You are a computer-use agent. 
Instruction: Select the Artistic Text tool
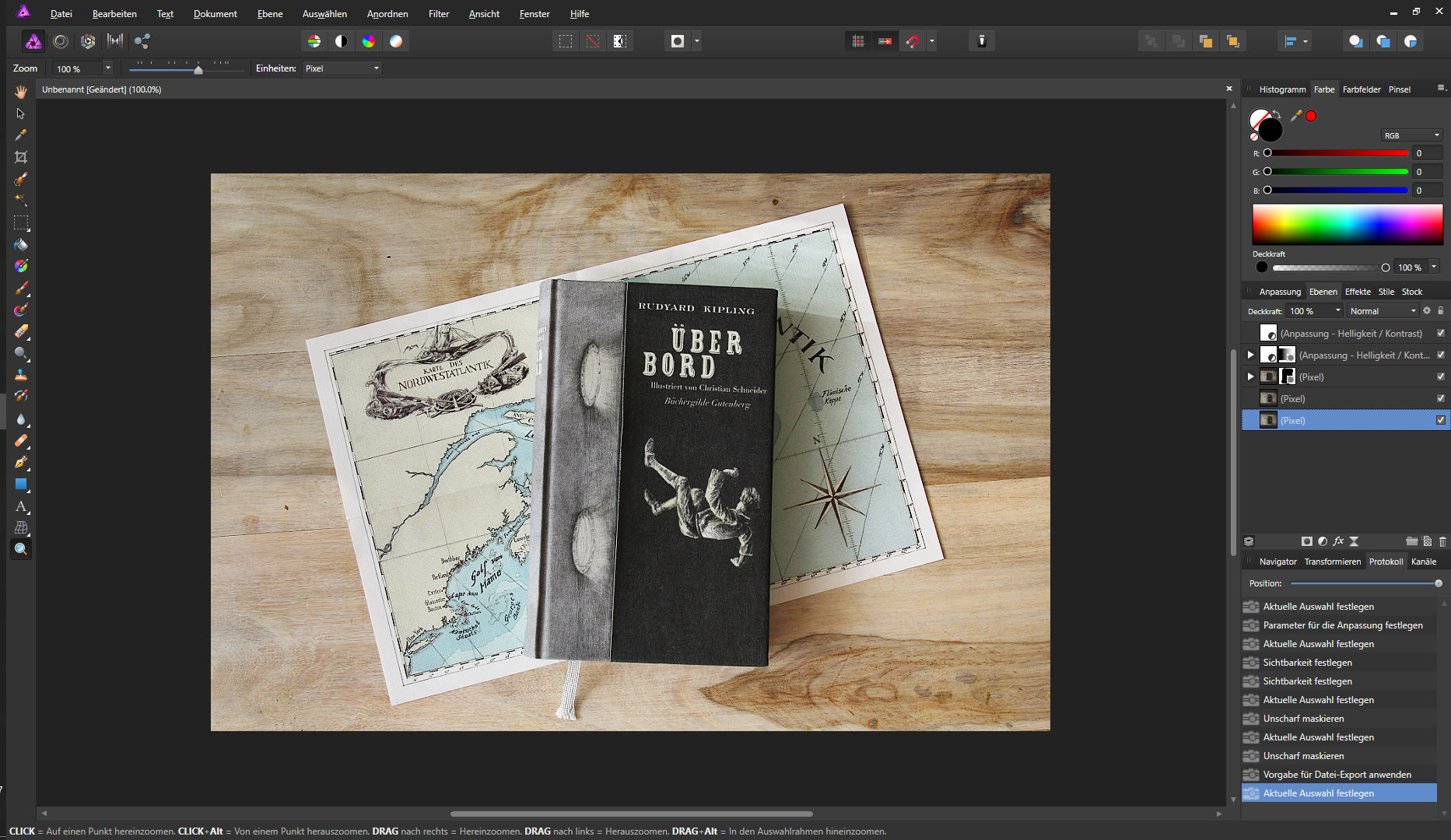(x=21, y=506)
